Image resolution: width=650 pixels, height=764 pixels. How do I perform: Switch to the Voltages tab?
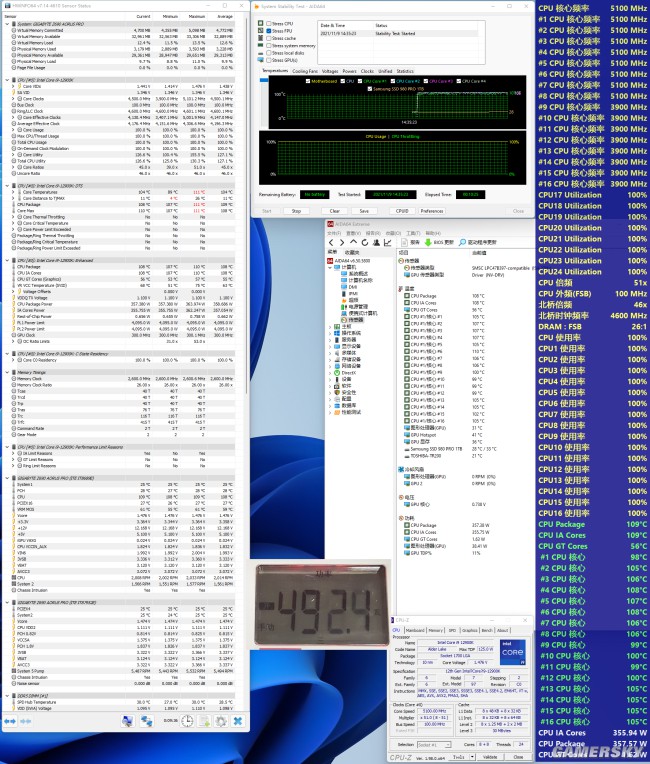(330, 71)
